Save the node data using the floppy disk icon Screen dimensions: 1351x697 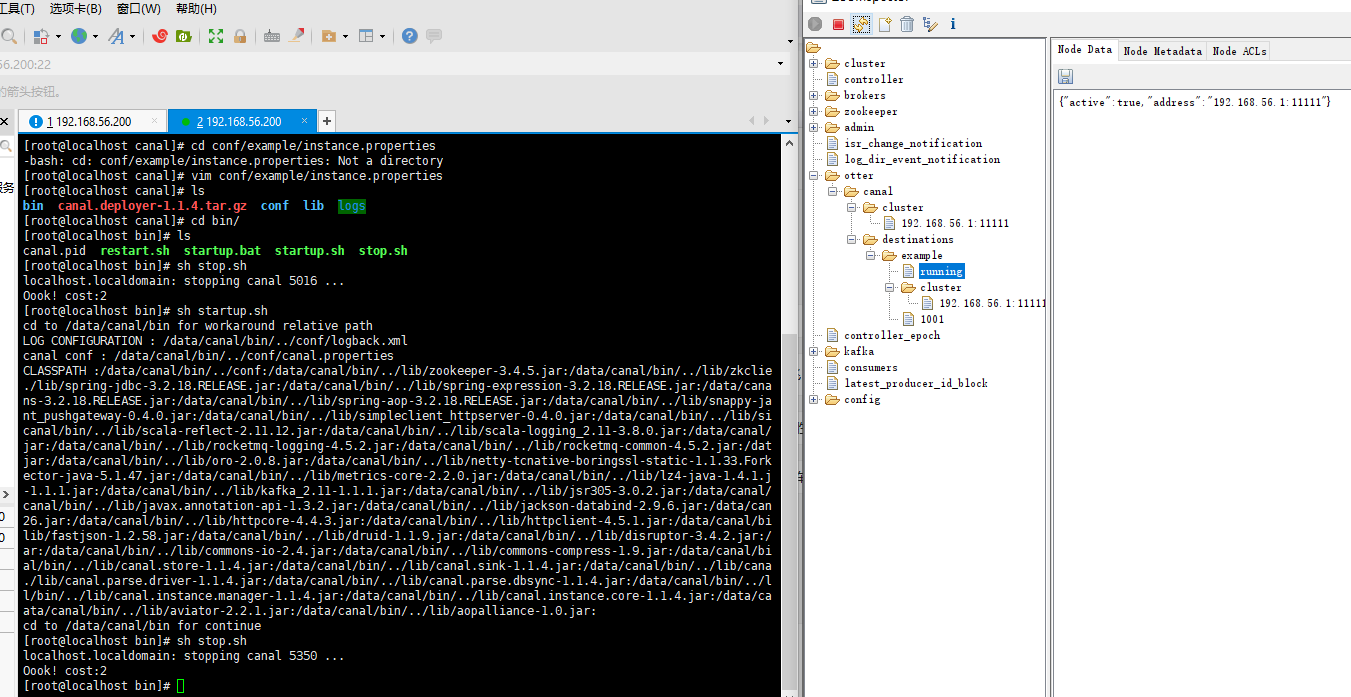coord(1065,77)
